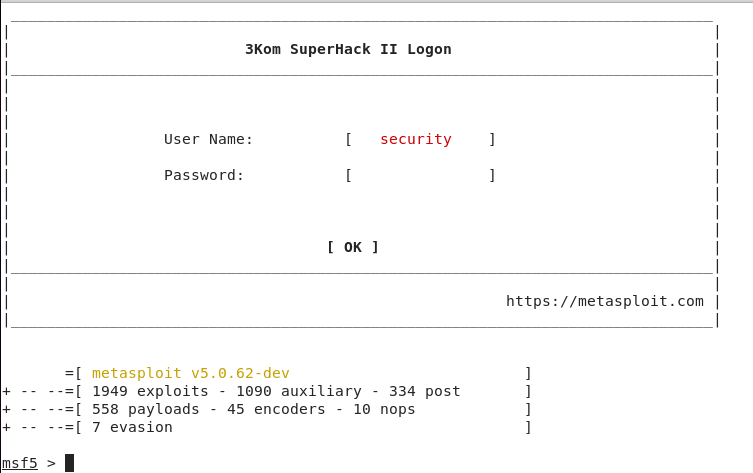Click the Password: label
753x473 pixels.
coord(204,175)
